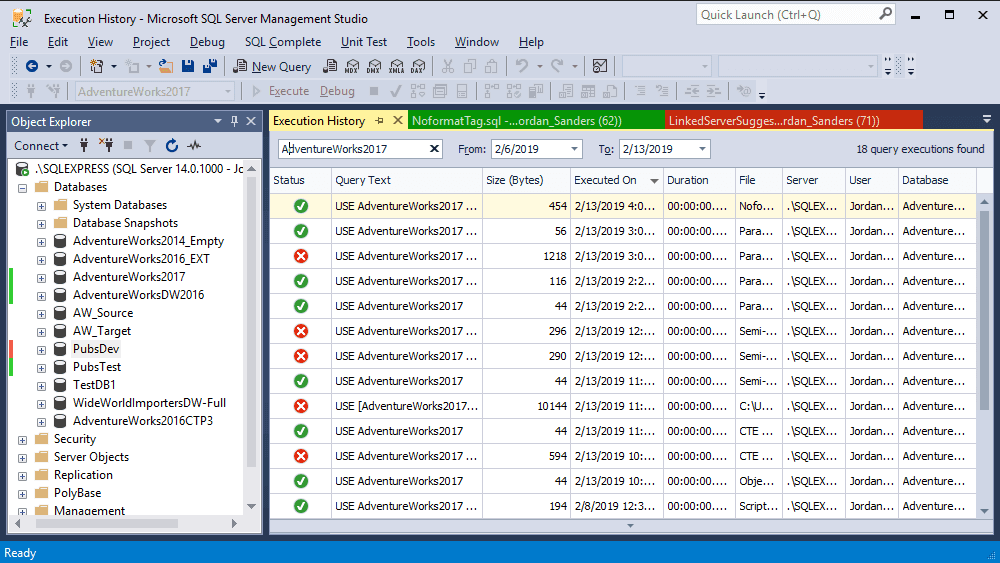Refresh the Object Explorer tree
Screen dimensions: 1000x563
tap(172, 145)
